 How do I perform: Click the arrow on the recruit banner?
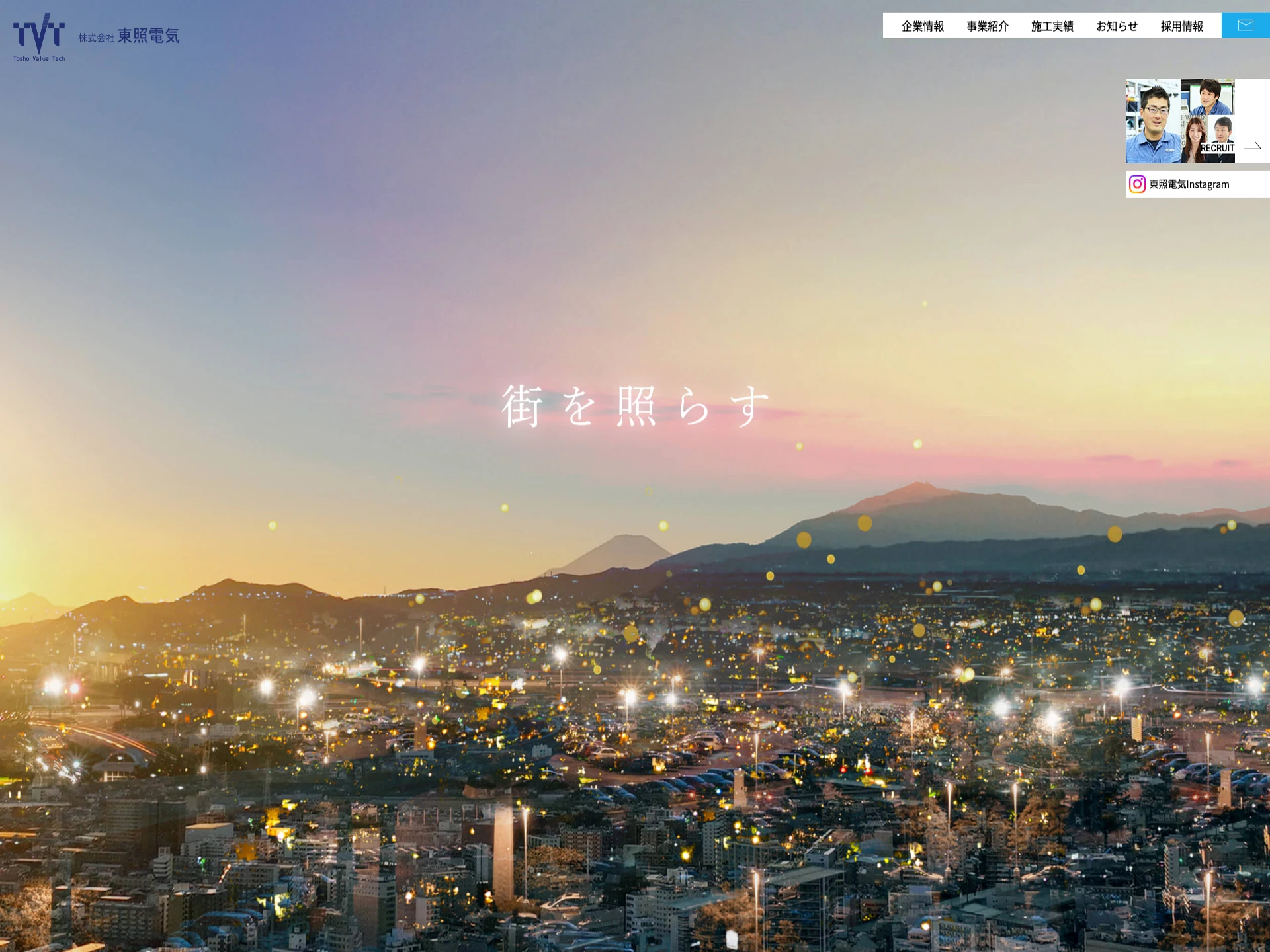coord(1252,147)
